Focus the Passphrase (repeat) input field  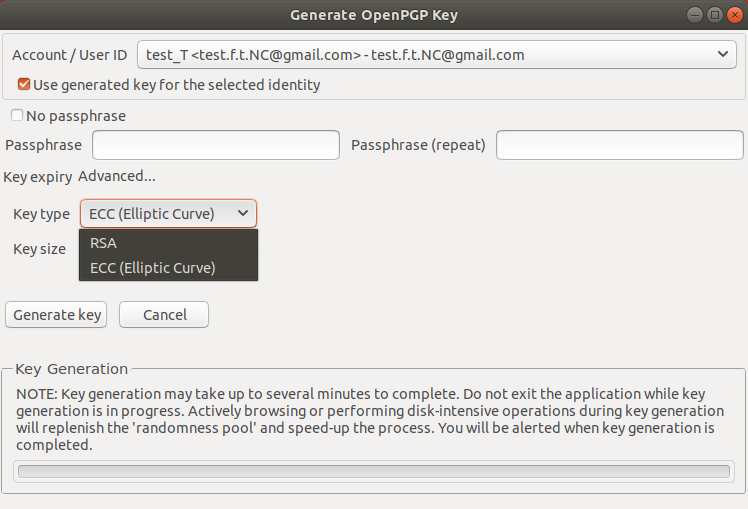[x=619, y=145]
